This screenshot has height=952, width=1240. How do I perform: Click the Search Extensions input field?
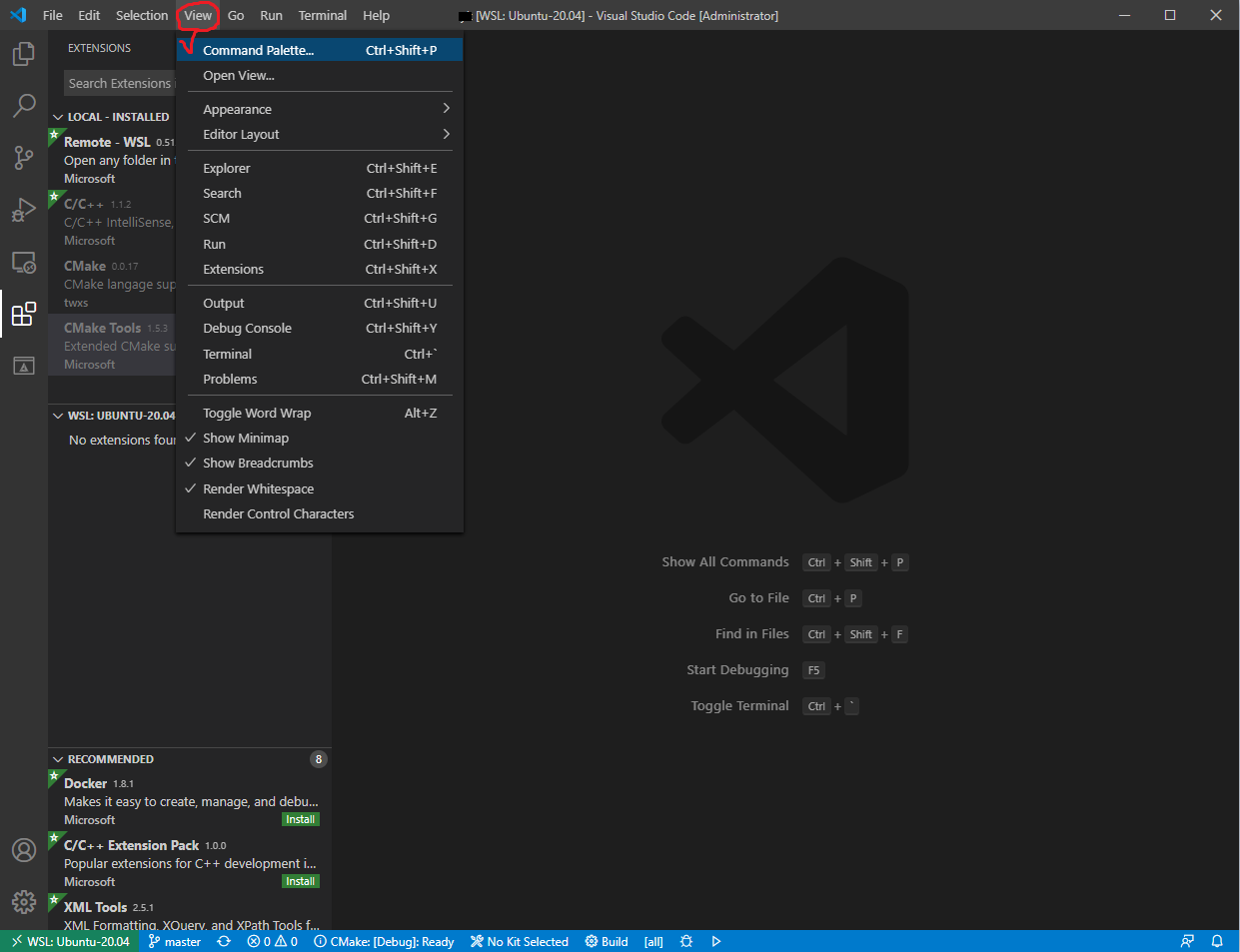120,83
